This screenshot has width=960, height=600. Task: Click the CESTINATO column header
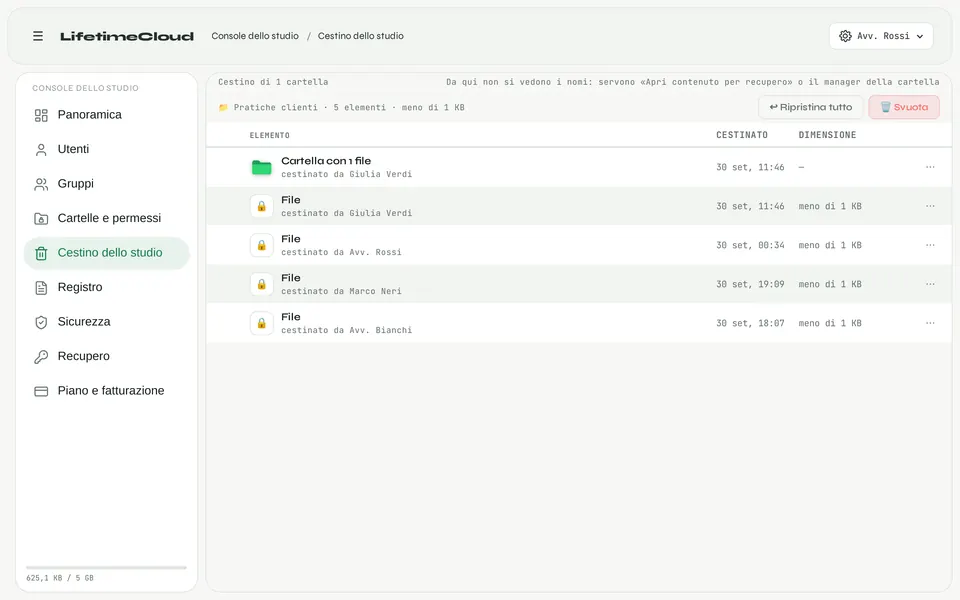coord(741,135)
